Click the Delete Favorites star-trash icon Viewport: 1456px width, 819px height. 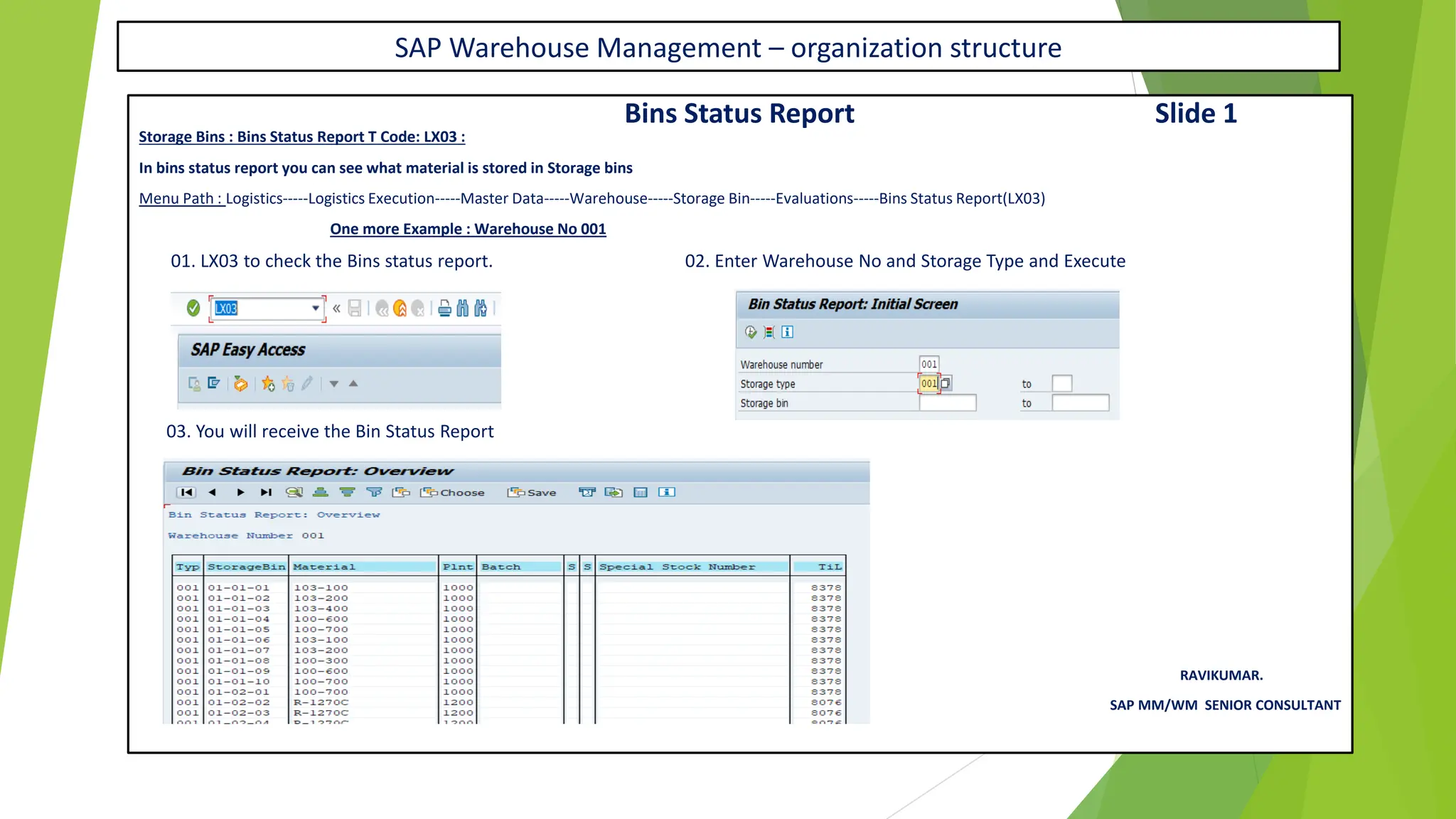(x=288, y=384)
